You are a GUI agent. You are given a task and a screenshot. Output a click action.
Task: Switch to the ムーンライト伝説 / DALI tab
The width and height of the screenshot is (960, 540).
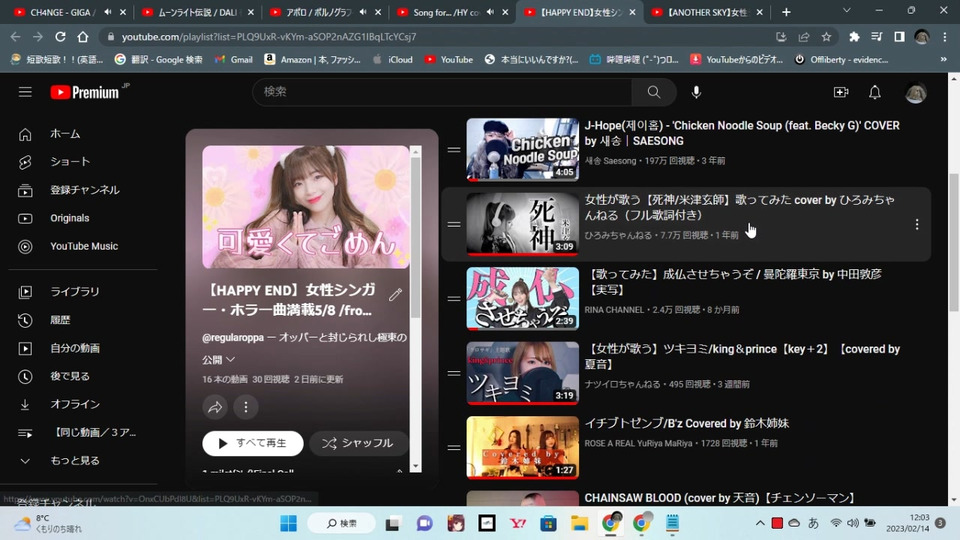(198, 12)
